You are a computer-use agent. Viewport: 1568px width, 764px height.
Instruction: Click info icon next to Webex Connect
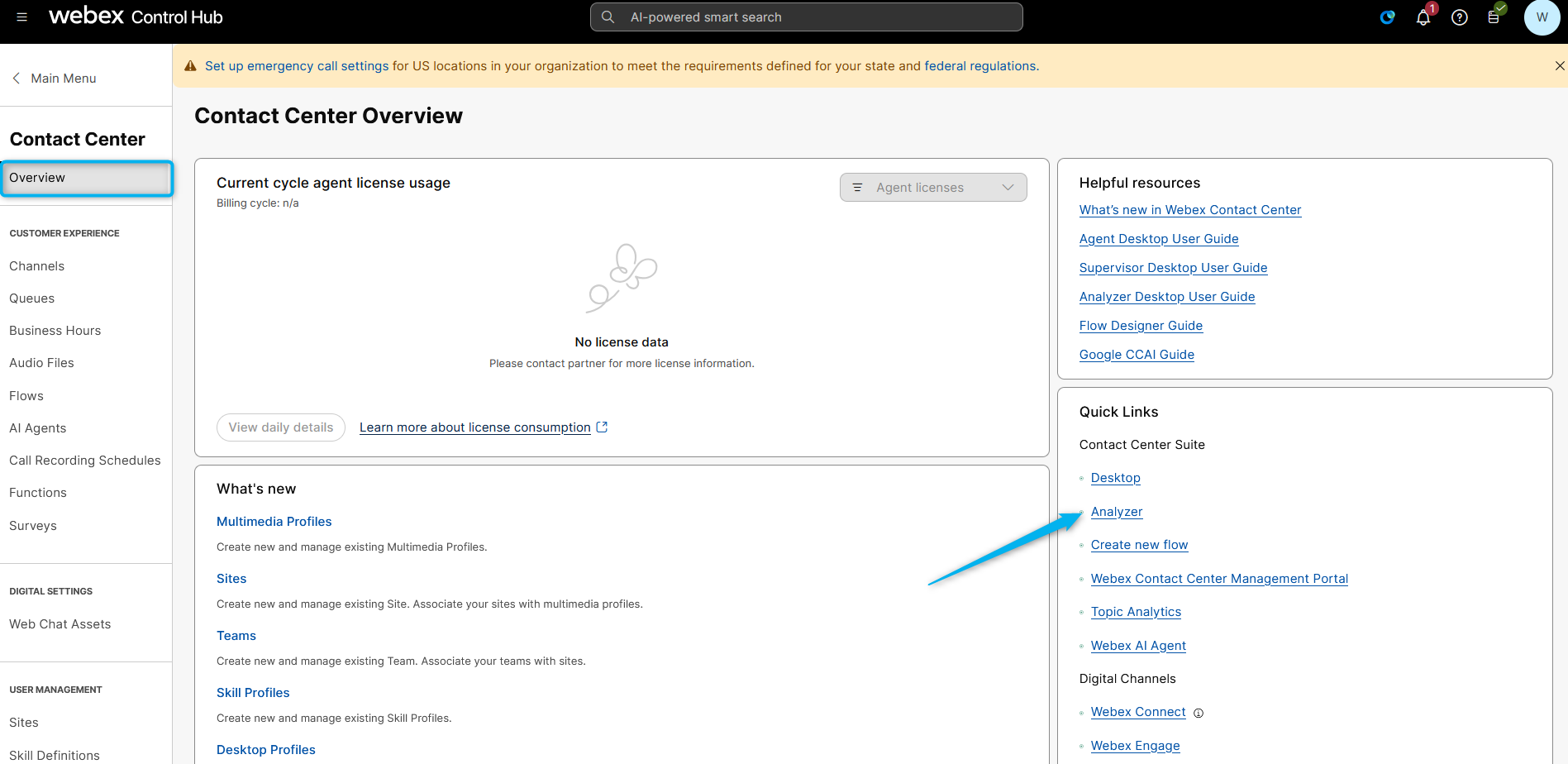point(1199,713)
